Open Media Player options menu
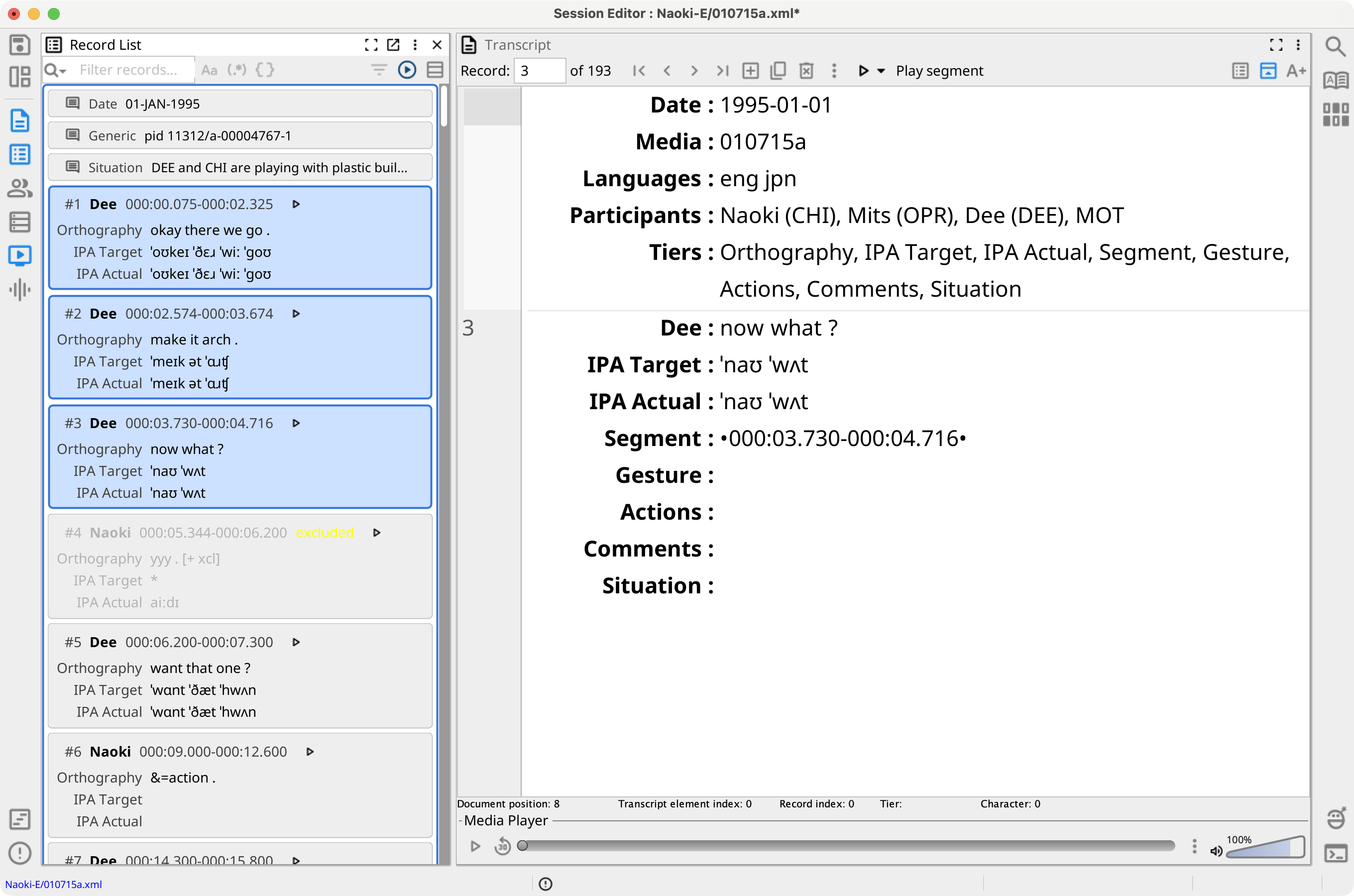This screenshot has height=896, width=1354. (x=1194, y=846)
